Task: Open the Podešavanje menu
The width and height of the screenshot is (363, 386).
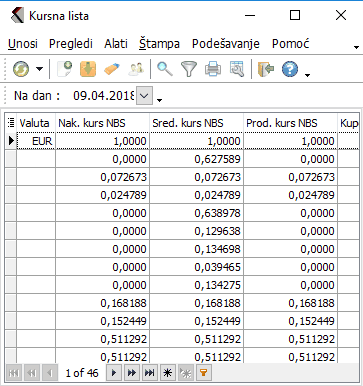Action: coord(226,44)
